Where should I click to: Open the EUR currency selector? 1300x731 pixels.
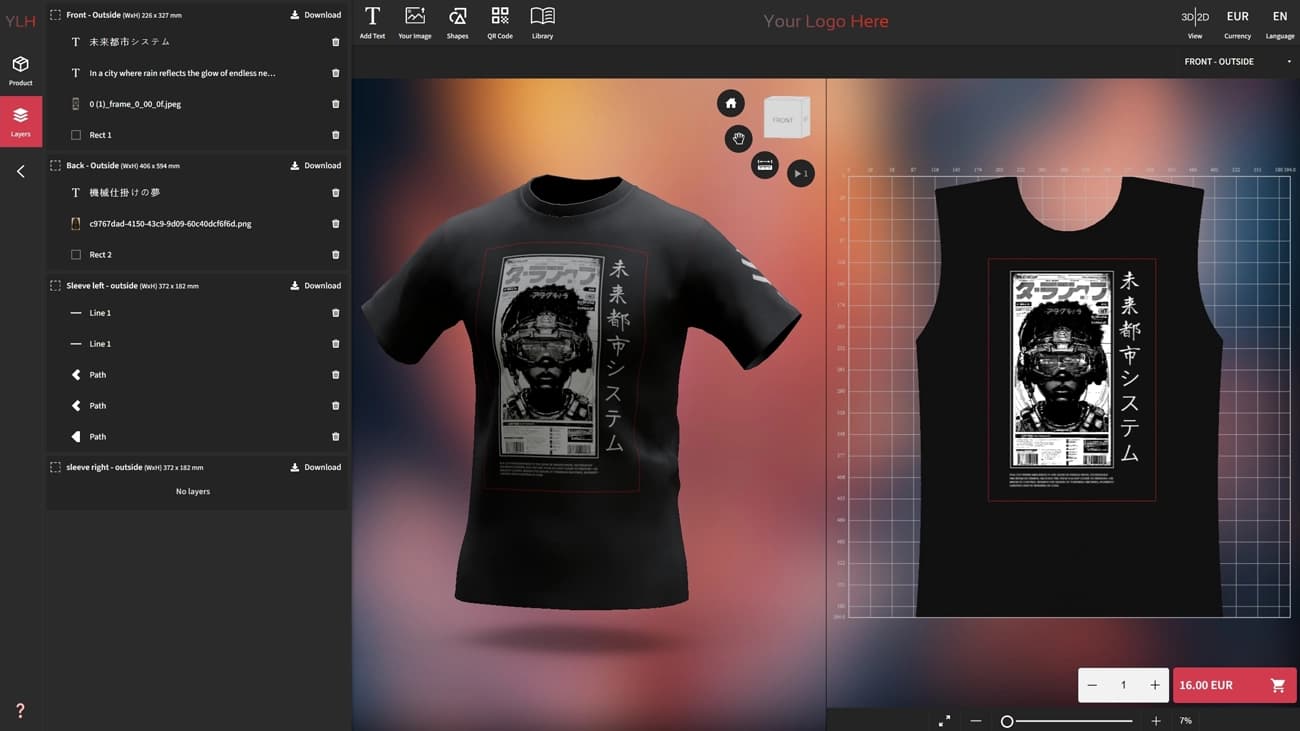tap(1237, 16)
